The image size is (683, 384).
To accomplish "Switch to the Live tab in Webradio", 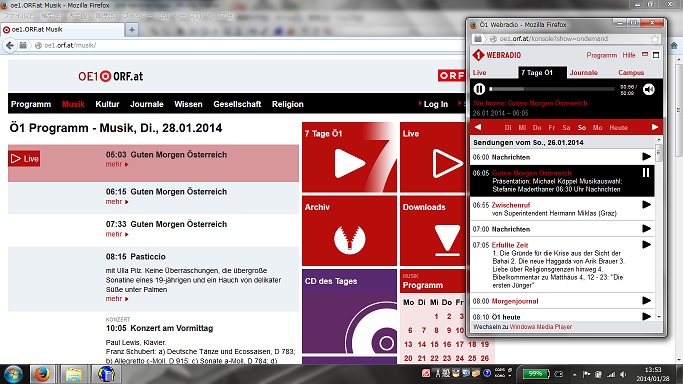I will click(480, 73).
